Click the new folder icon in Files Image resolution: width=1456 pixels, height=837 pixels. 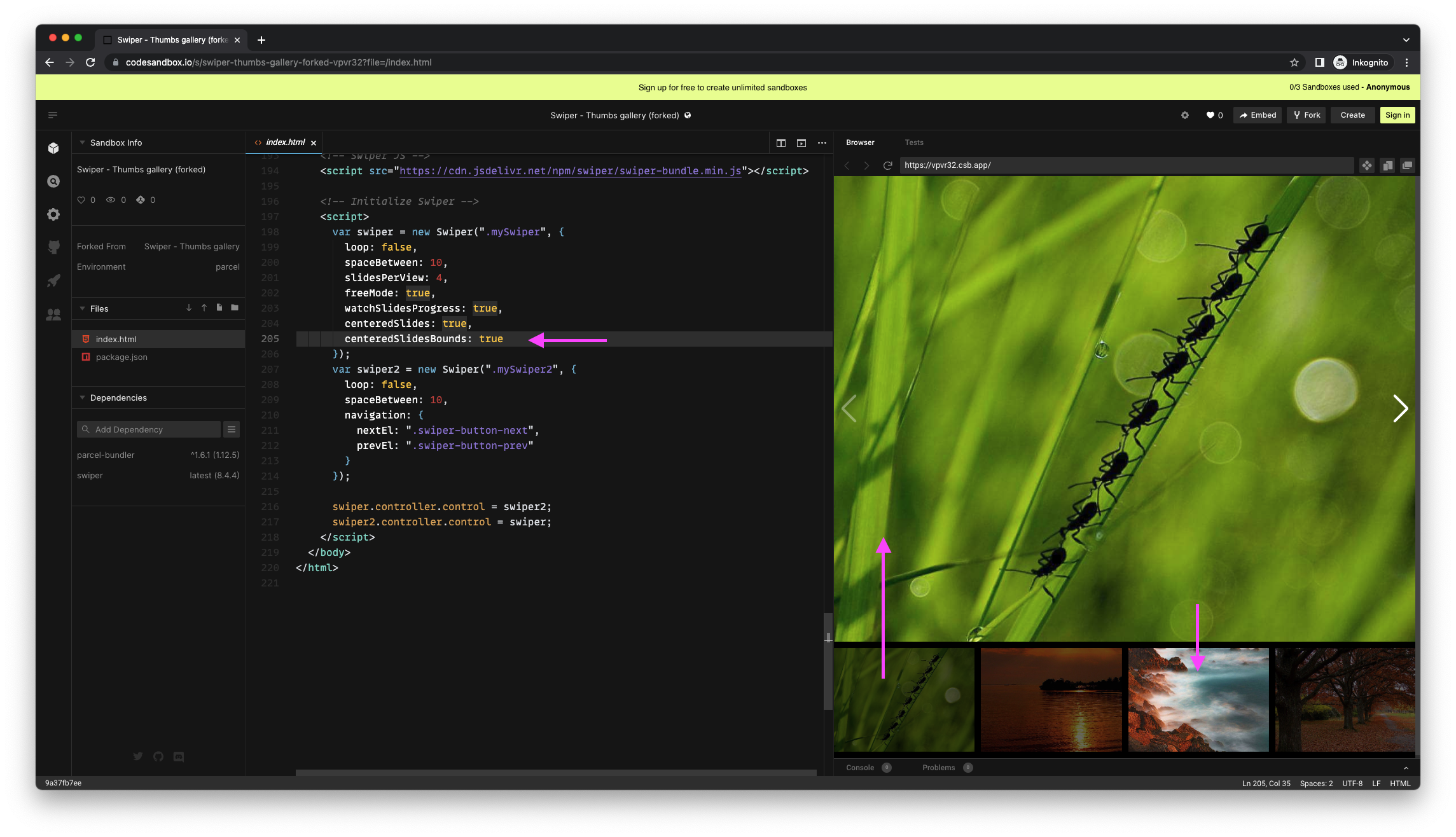click(x=235, y=308)
